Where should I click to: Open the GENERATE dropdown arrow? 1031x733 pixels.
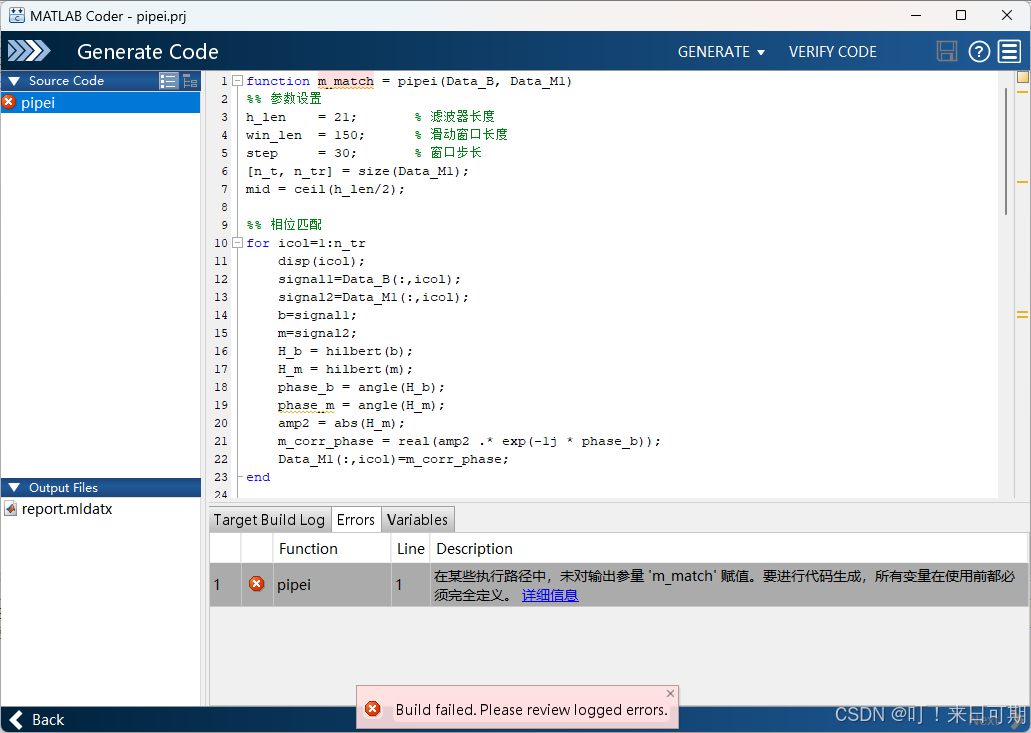[x=761, y=53]
